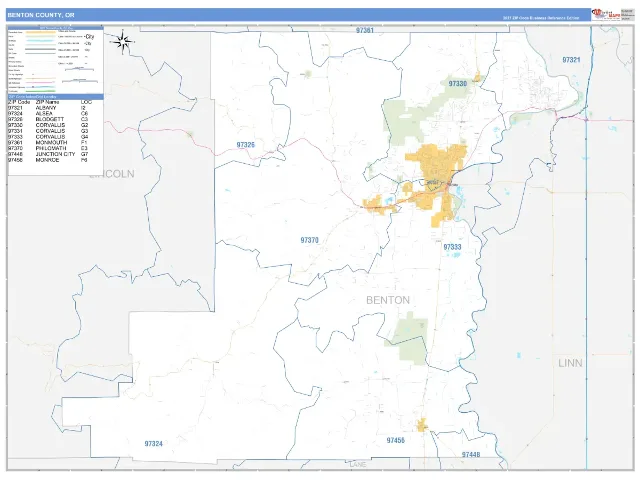The image size is (640, 480).
Task: Click the BLODGETT row in the ZIP index
Action: tap(56, 119)
